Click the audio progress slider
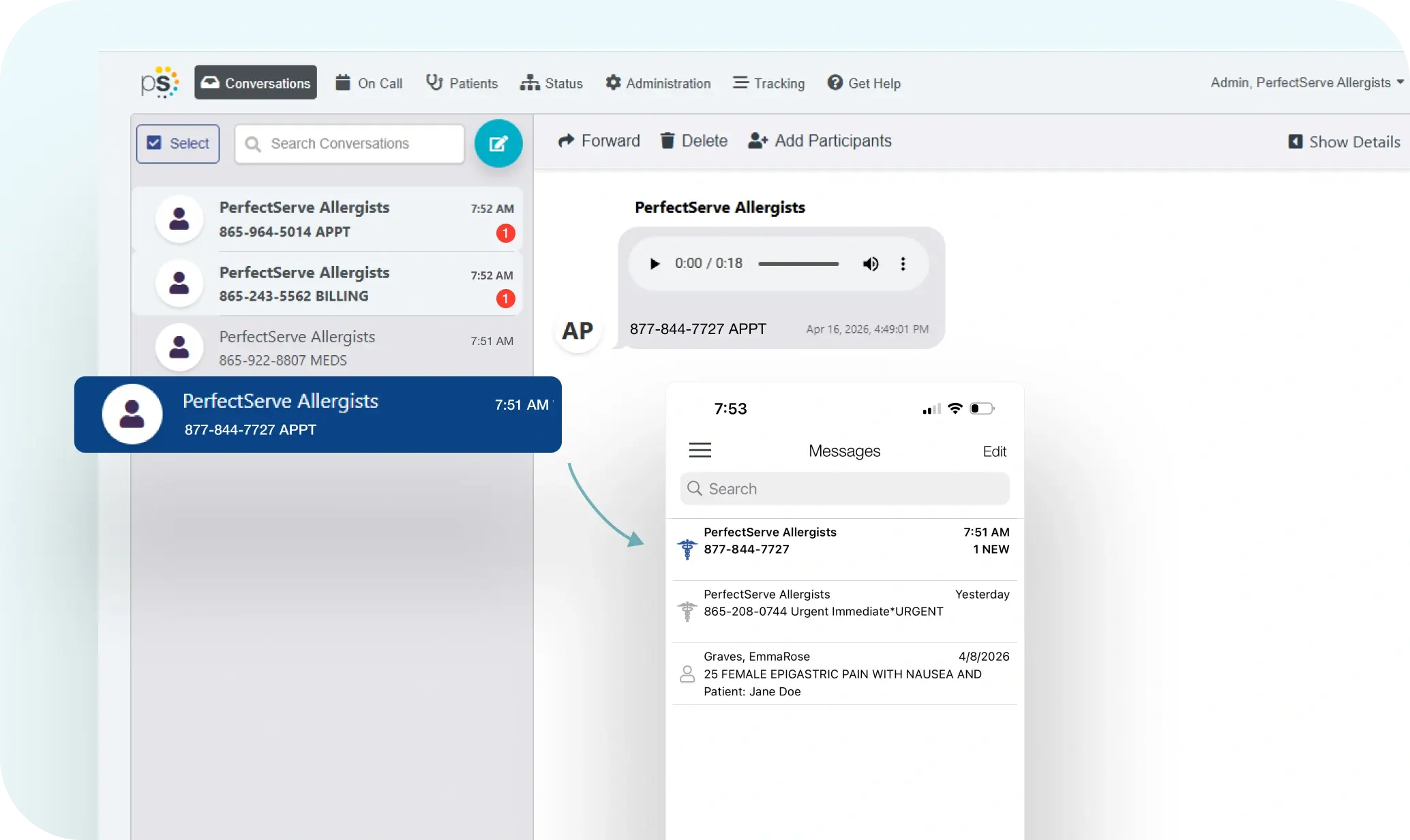The width and height of the screenshot is (1410, 840). [798, 264]
